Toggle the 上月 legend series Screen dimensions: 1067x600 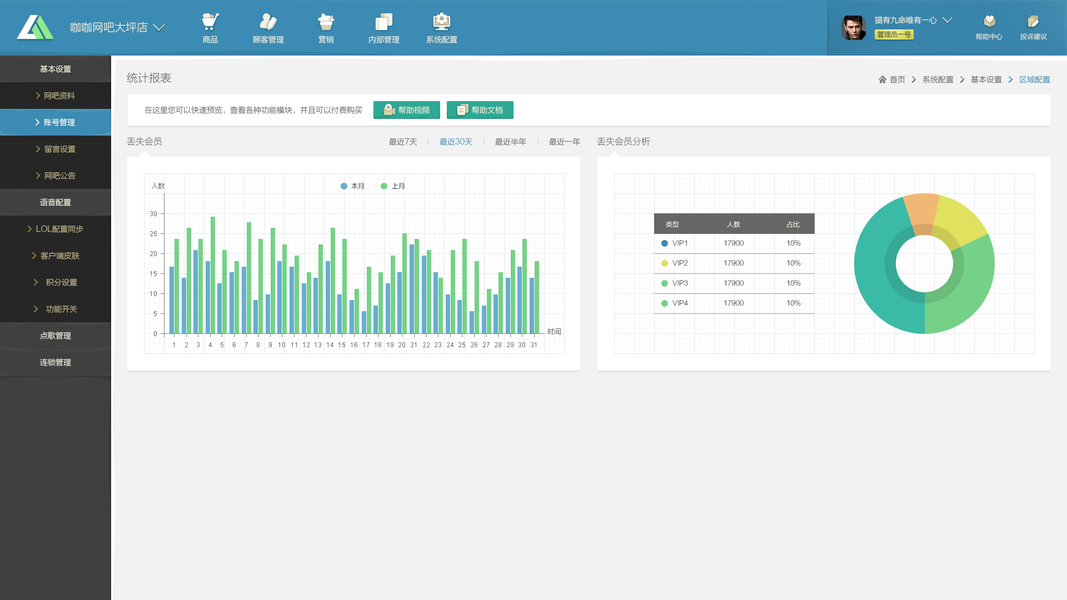(x=393, y=186)
